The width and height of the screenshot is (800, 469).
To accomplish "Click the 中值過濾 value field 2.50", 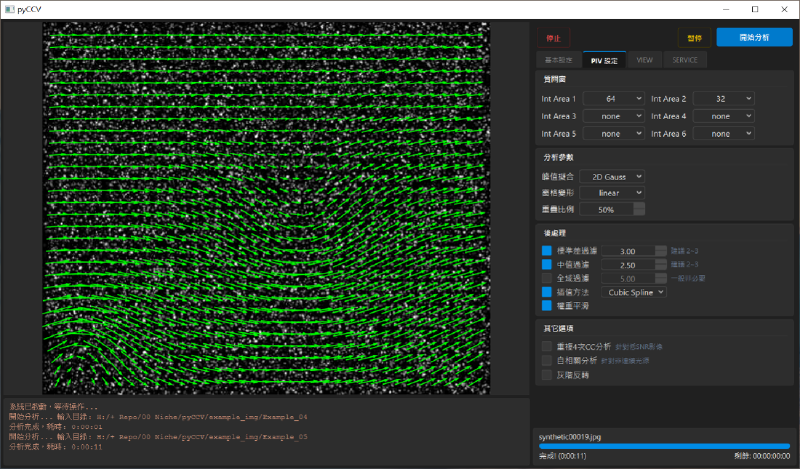I will pyautogui.click(x=634, y=265).
